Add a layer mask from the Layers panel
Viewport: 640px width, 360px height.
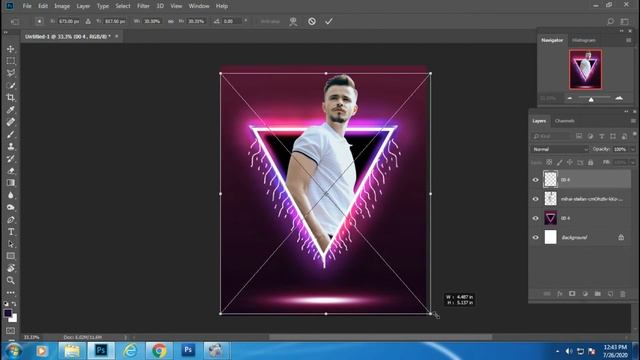click(572, 294)
